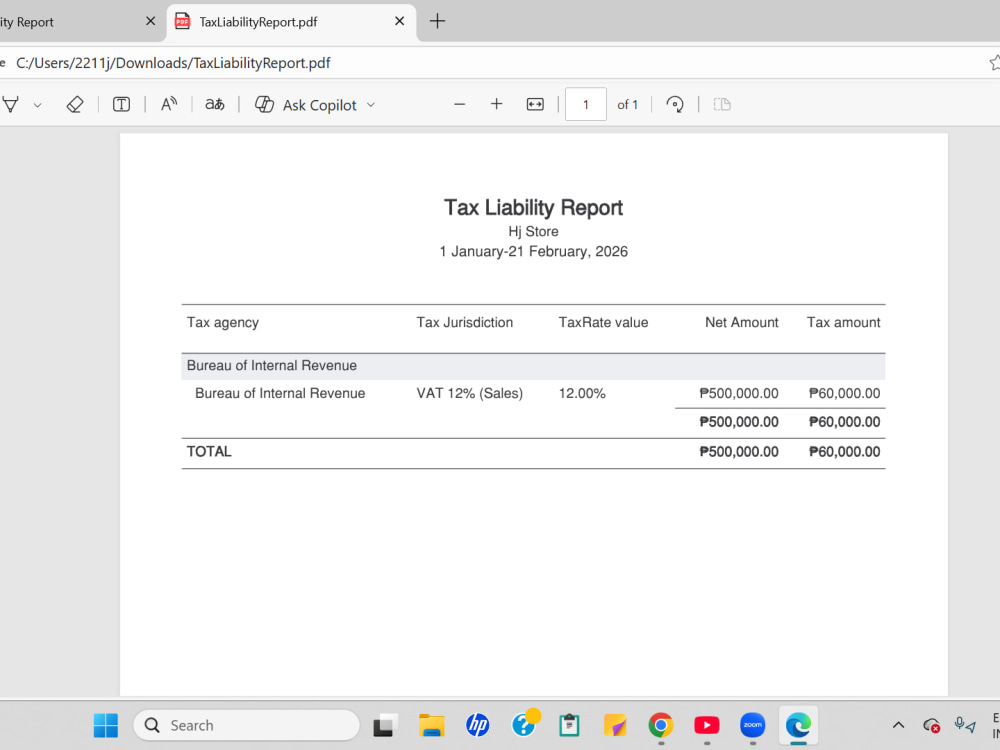The width and height of the screenshot is (1000, 750).
Task: Zoom out with the minus button
Action: click(459, 105)
